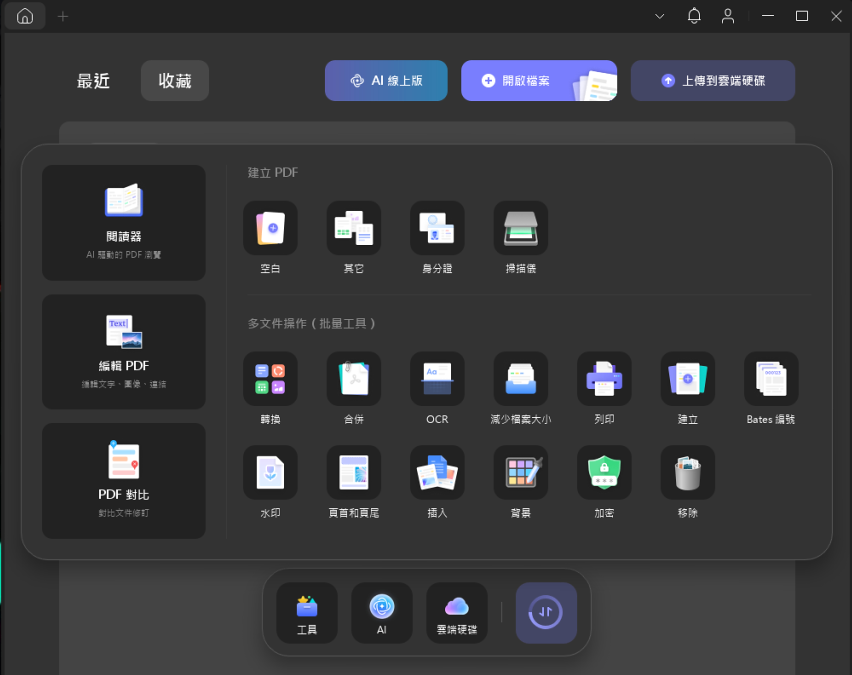Screen dimensions: 852x675
Task: Open the 掃描儀 scanner tool
Action: [520, 228]
